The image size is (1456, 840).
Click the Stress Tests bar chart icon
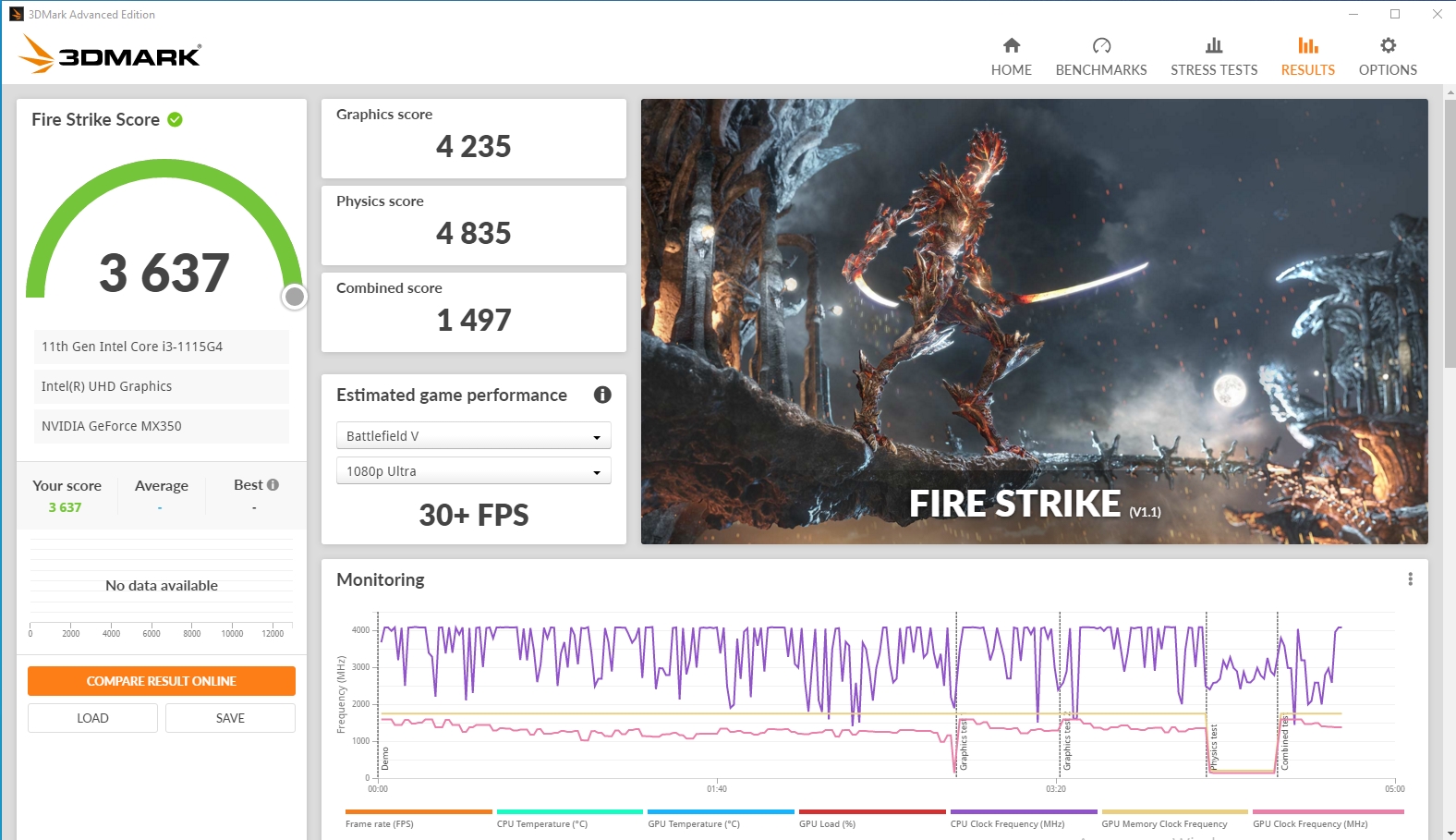[x=1214, y=45]
